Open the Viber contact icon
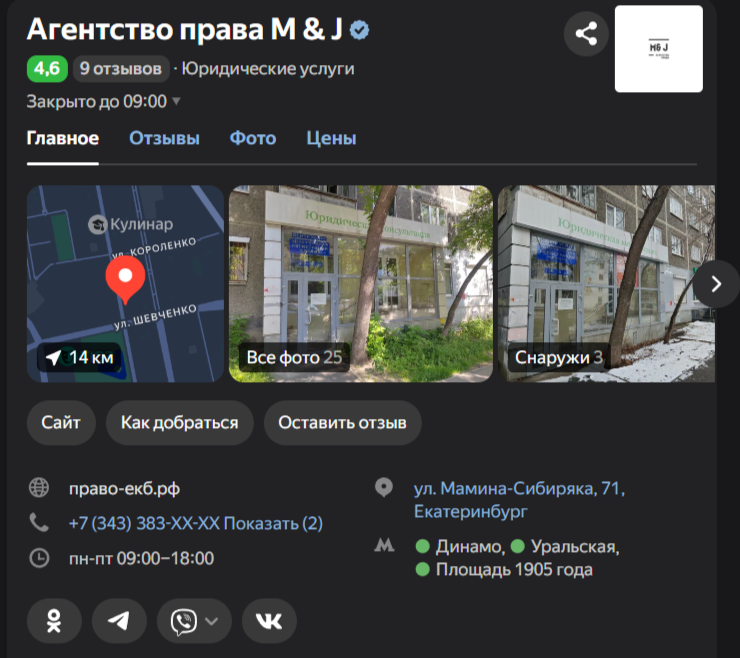 coord(183,621)
